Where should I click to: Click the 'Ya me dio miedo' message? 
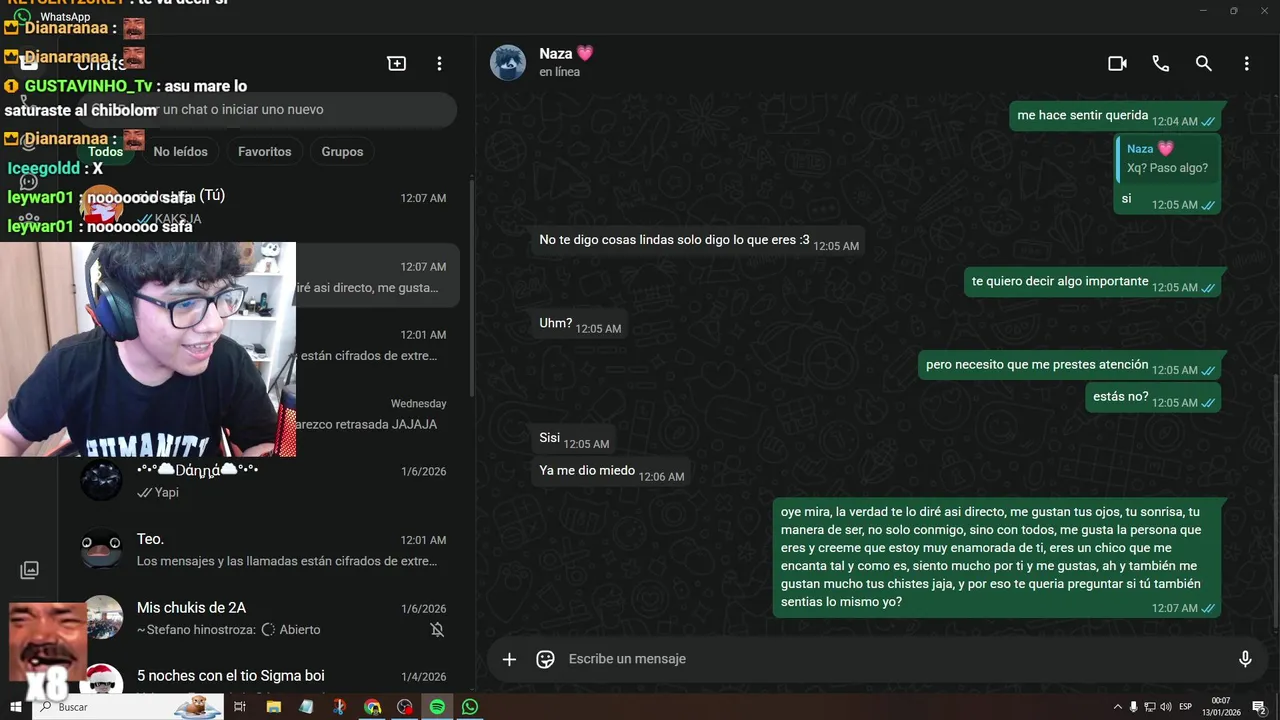point(611,472)
